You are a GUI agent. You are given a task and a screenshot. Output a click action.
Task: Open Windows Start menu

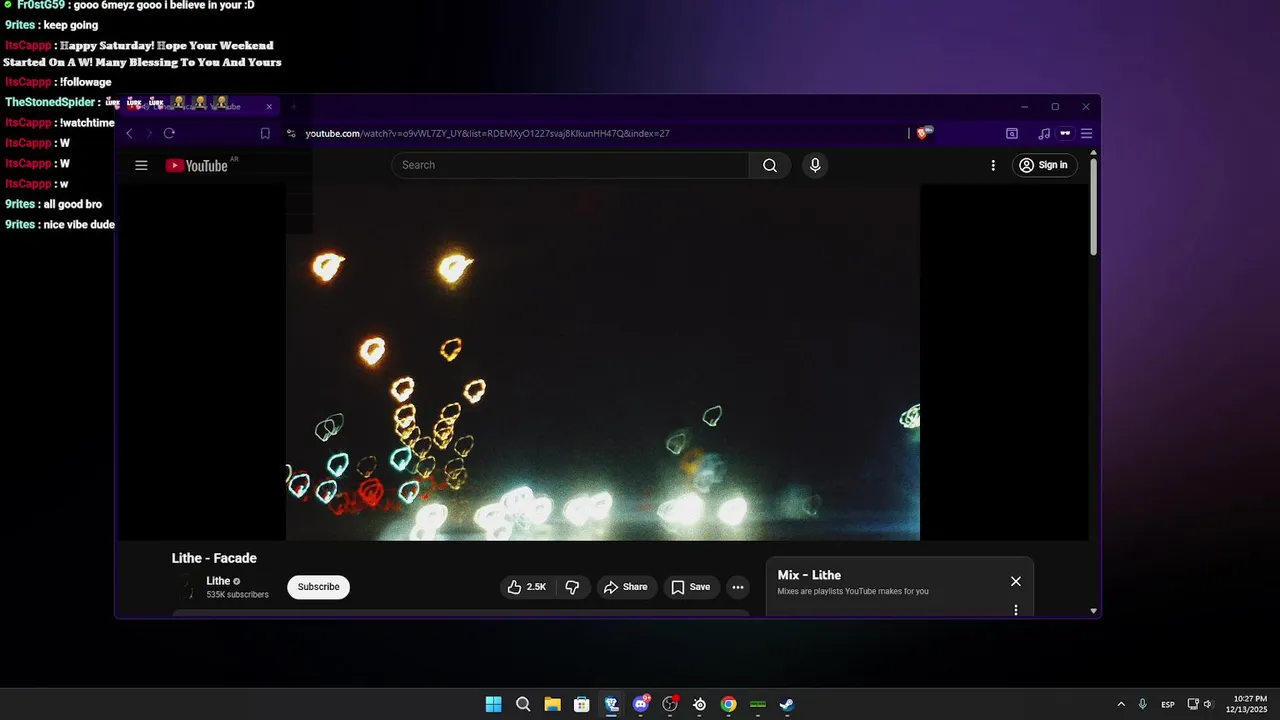pyautogui.click(x=493, y=704)
